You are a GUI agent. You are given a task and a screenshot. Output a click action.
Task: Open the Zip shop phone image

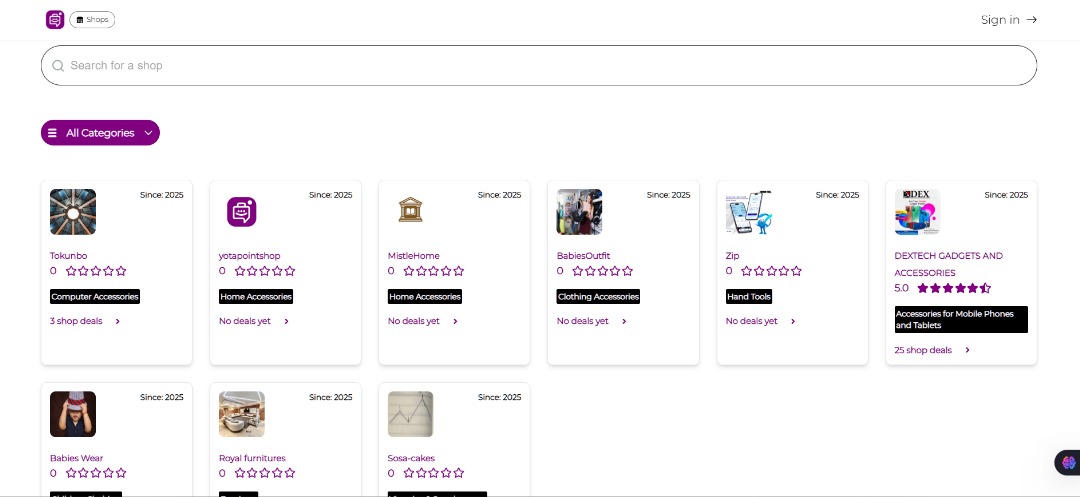pyautogui.click(x=749, y=212)
